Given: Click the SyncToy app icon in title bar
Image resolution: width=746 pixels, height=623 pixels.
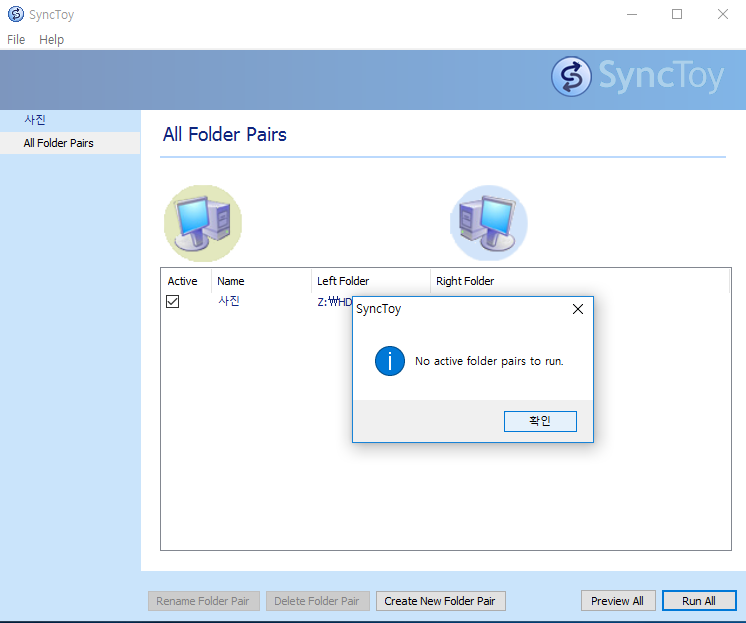Looking at the screenshot, I should pos(16,14).
